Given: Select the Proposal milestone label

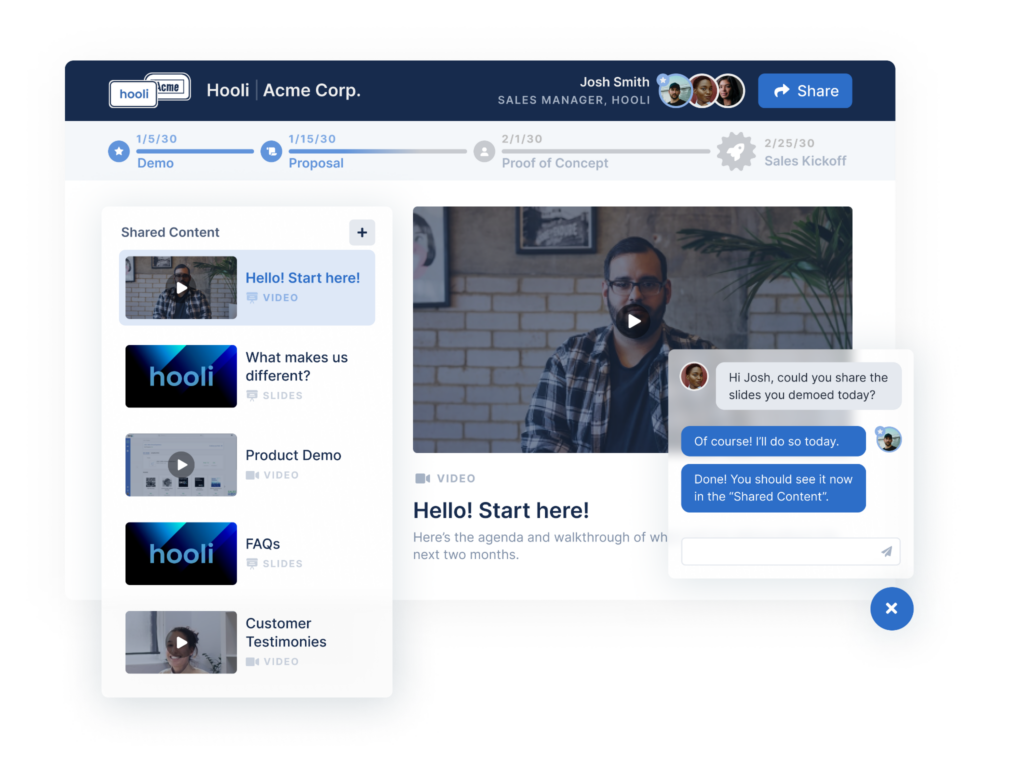Looking at the screenshot, I should [316, 162].
